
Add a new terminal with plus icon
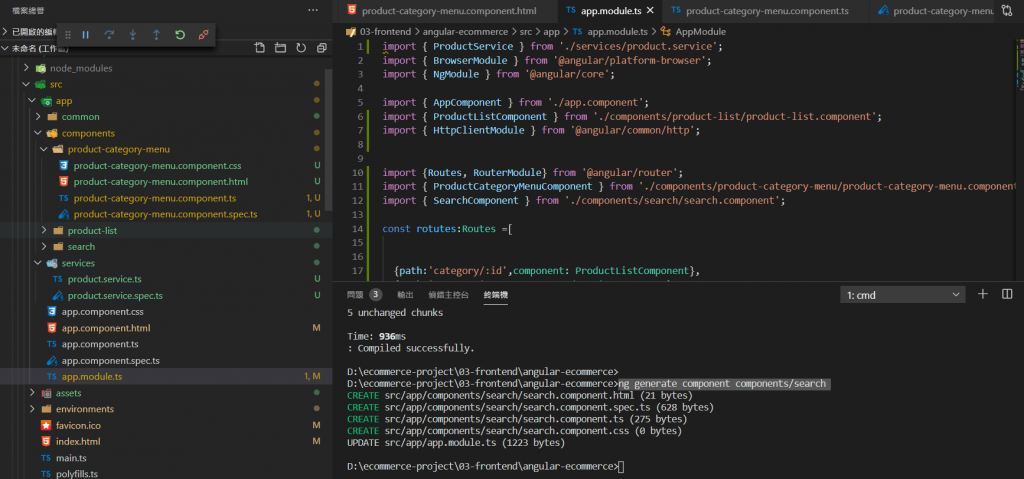pos(983,295)
